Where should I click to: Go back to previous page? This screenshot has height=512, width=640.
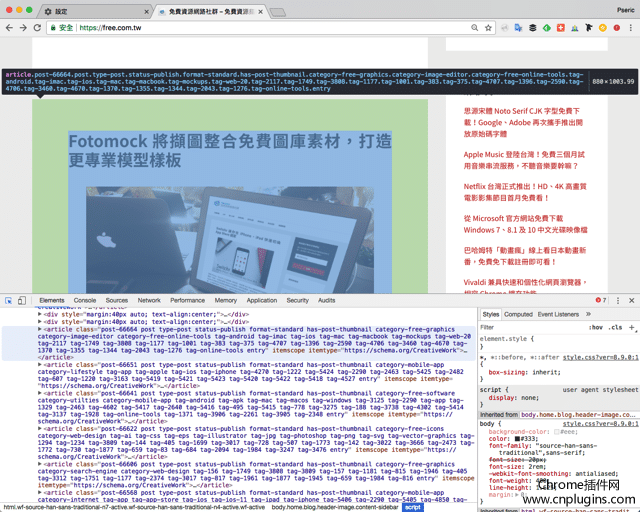click(9, 27)
